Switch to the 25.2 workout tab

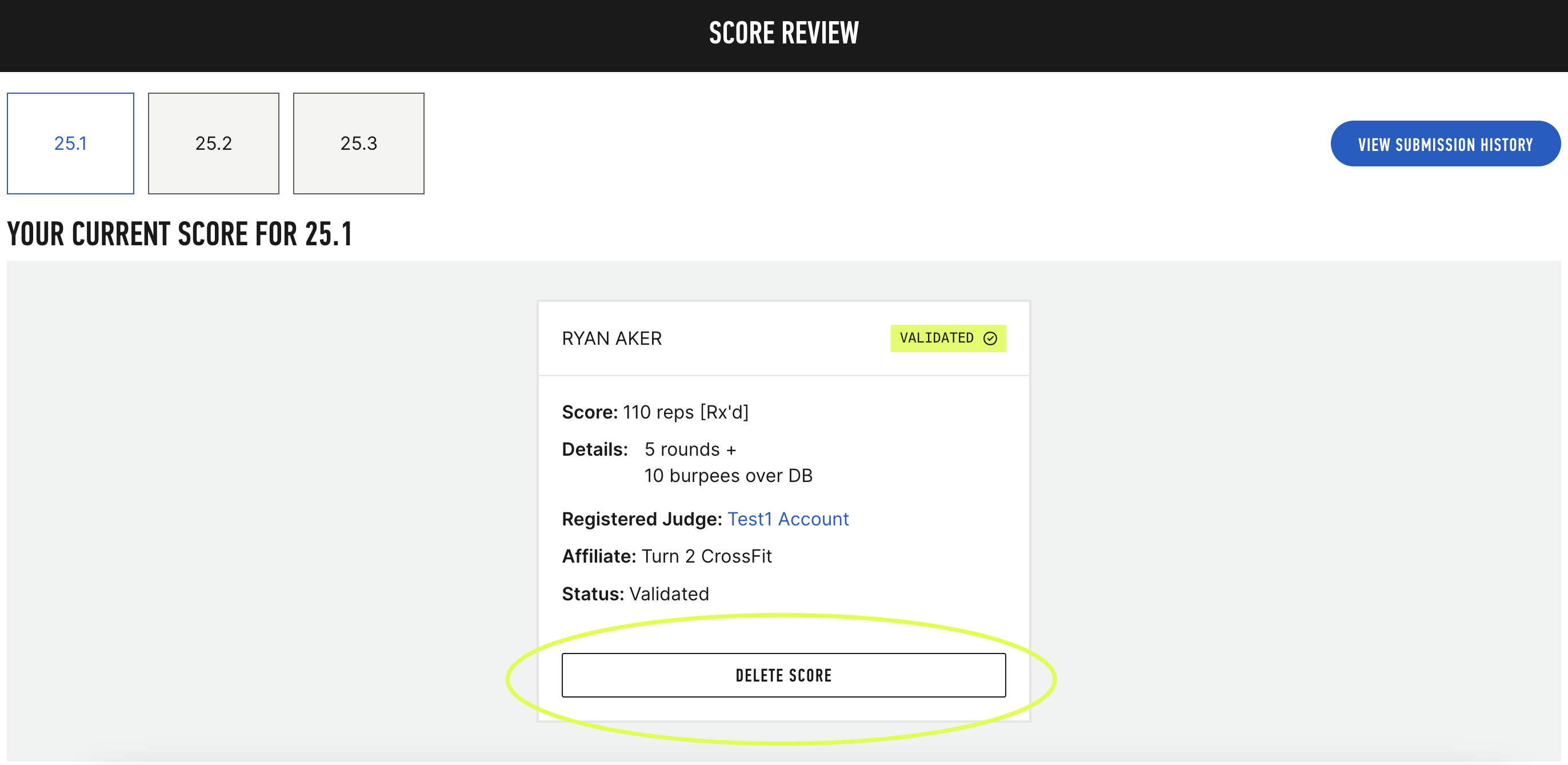(213, 144)
